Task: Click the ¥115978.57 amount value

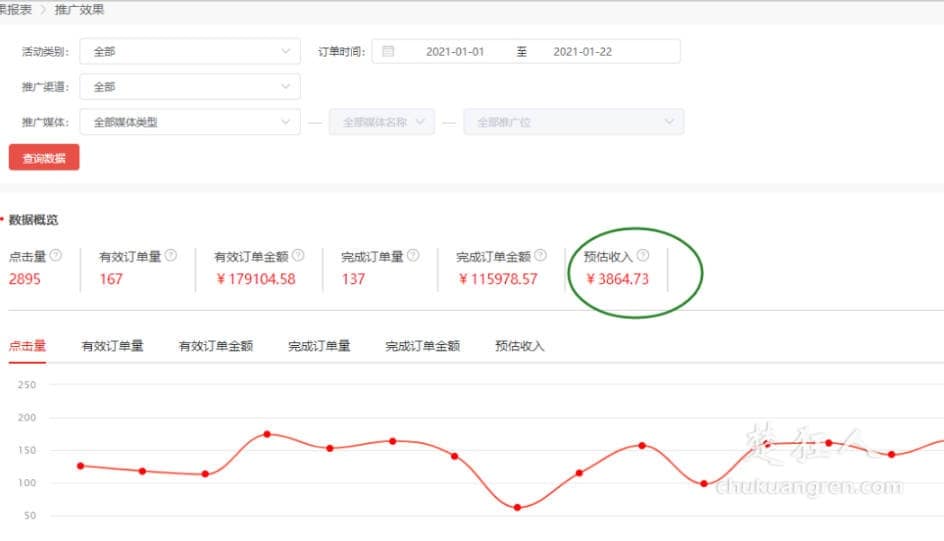Action: point(498,279)
